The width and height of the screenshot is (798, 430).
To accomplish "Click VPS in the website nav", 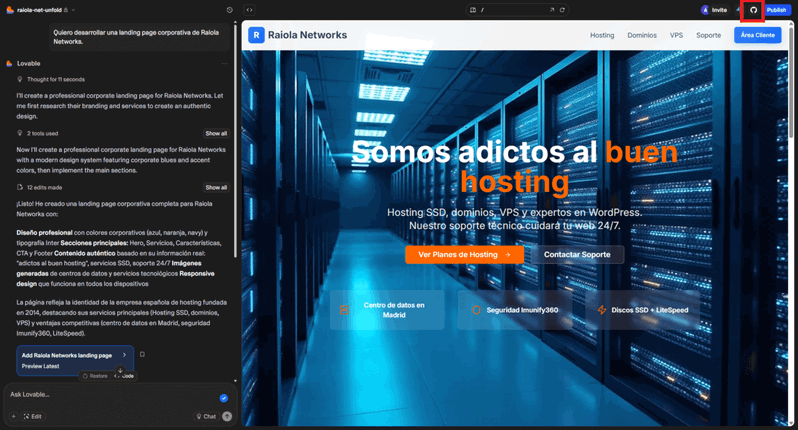I will click(676, 35).
